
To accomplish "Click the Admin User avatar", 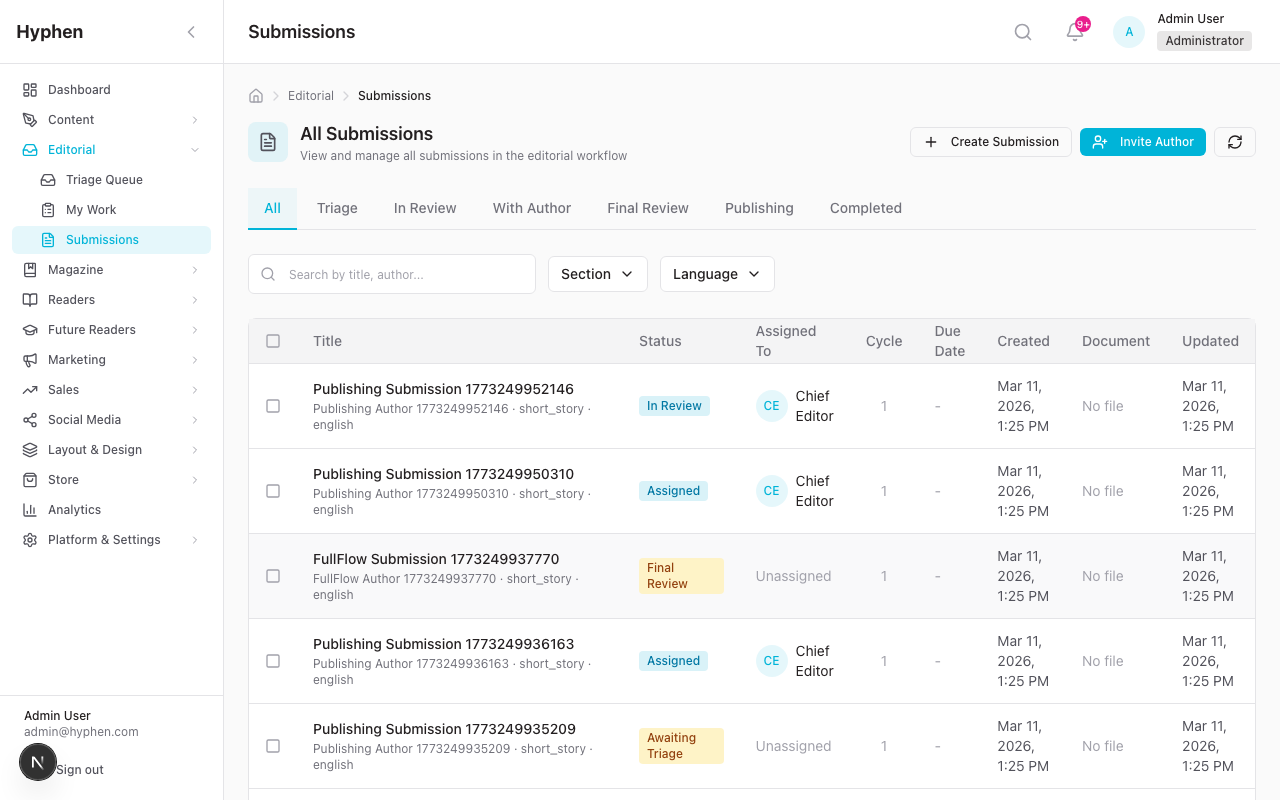I will 1129,32.
